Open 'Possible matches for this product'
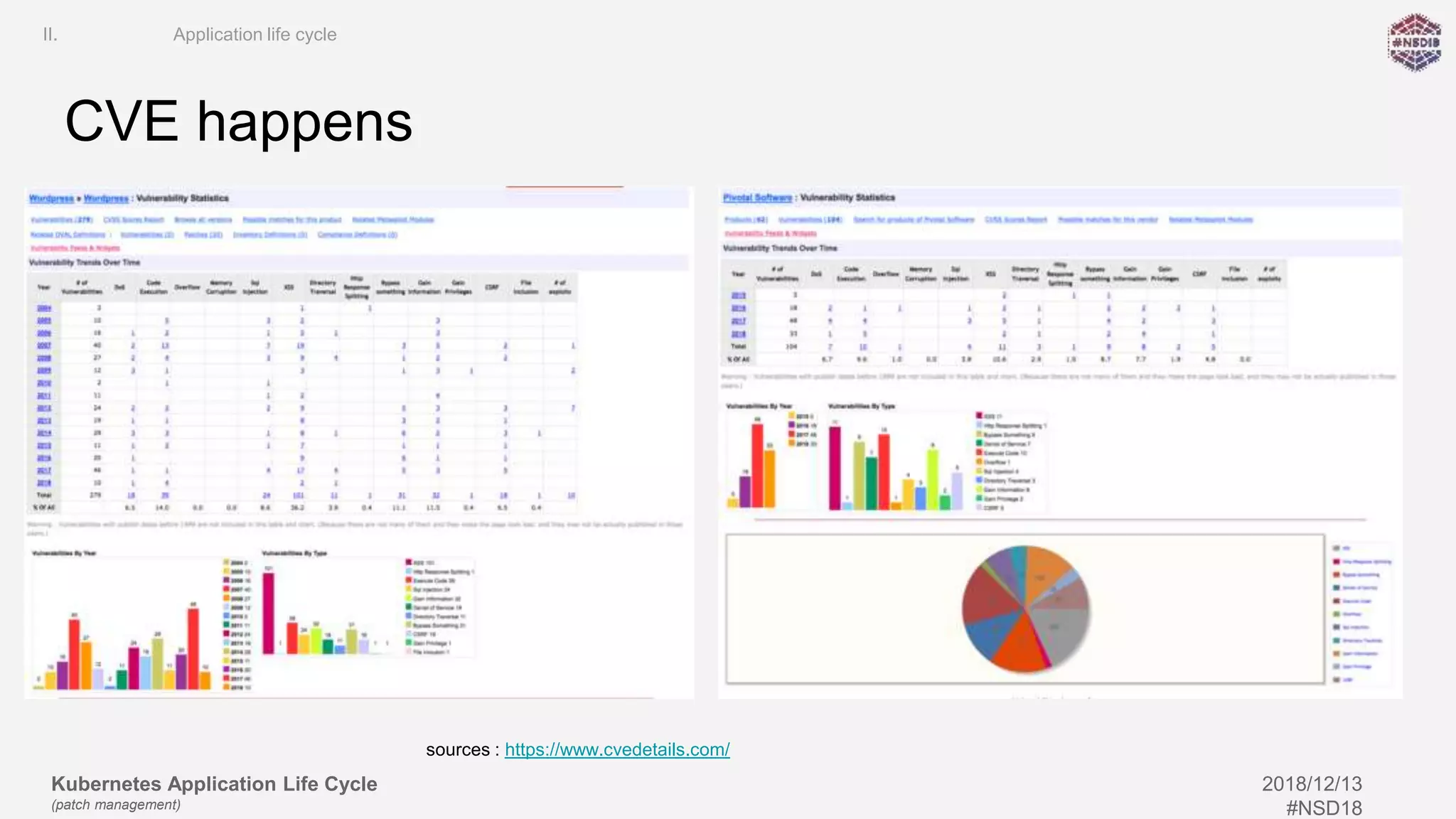The image size is (1456, 819). pyautogui.click(x=292, y=220)
